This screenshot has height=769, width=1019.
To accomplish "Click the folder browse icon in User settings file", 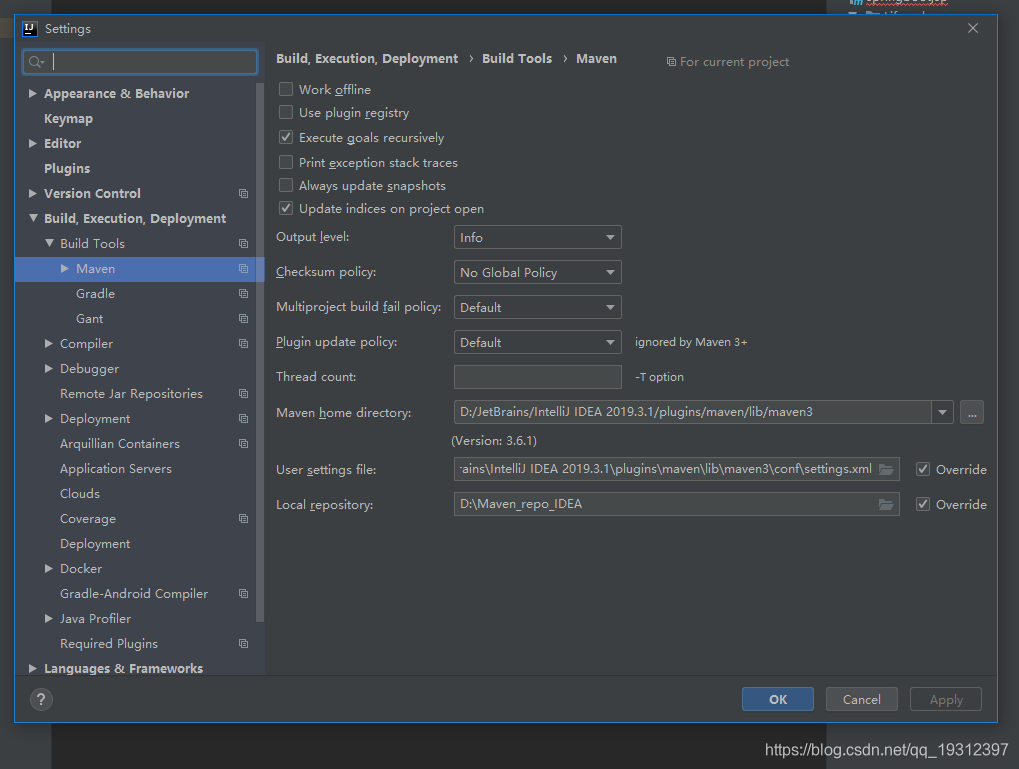I will 886,469.
